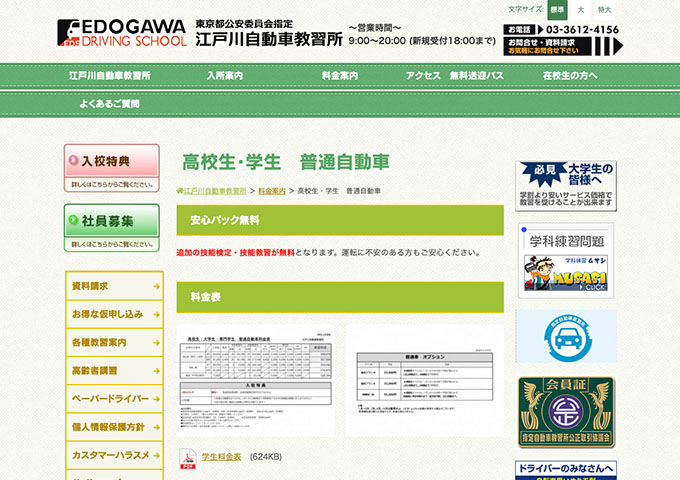680x480 pixels.
Task: Open the student price table thumbnail
Action: (x=255, y=381)
